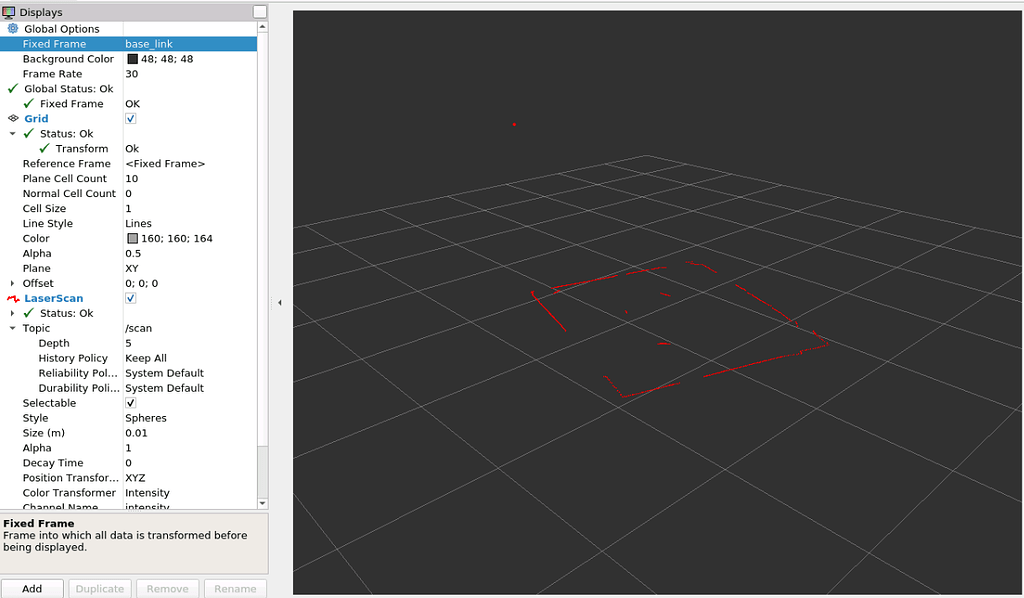
Task: Expand the Offset property
Action: (12, 283)
